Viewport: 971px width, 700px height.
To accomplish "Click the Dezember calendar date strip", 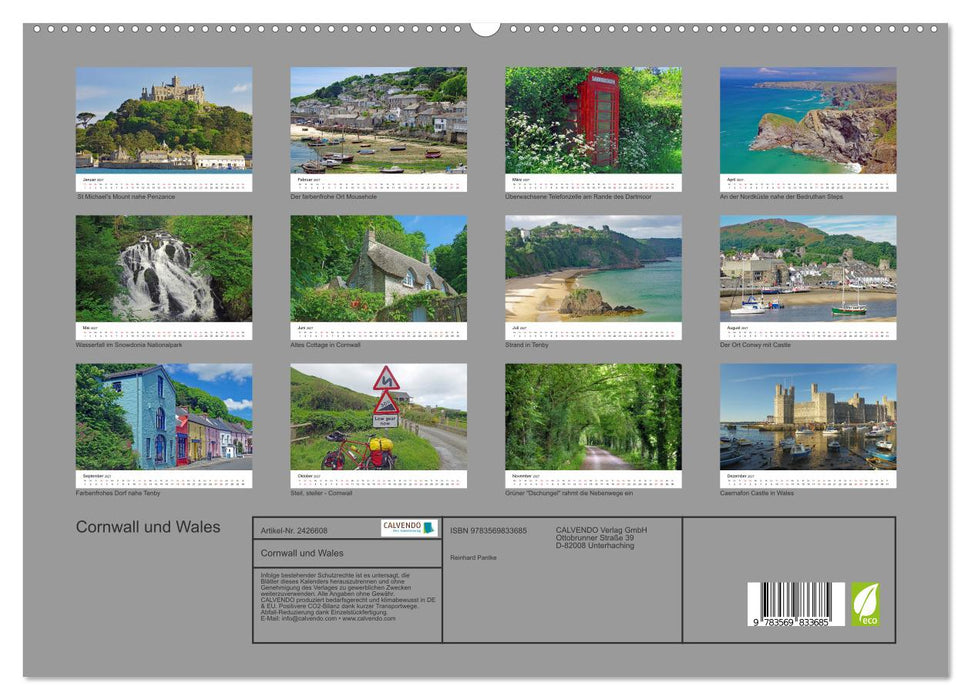I will coord(808,479).
